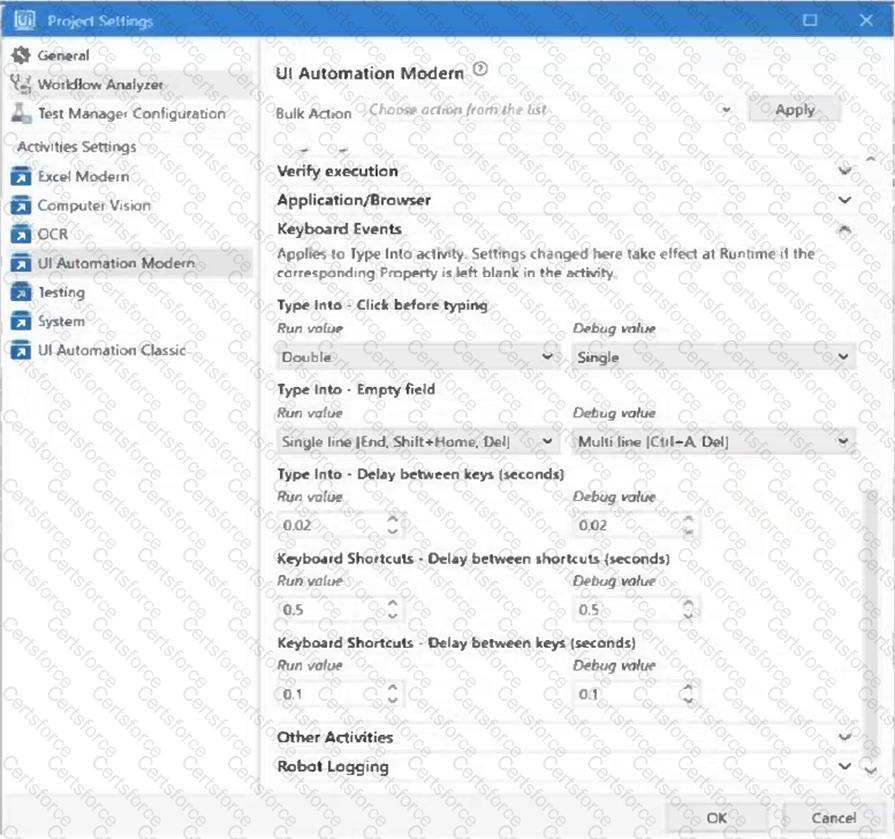Confirm settings with the OK button

coord(716,817)
